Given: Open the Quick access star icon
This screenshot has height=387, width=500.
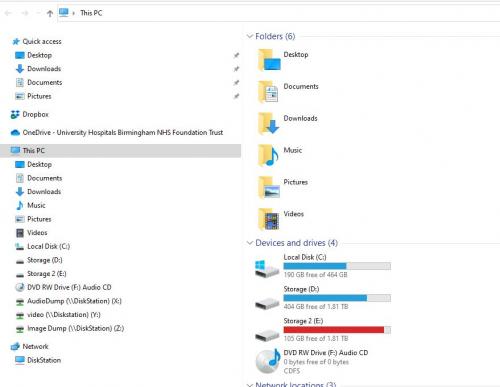Looking at the screenshot, I should [x=16, y=42].
